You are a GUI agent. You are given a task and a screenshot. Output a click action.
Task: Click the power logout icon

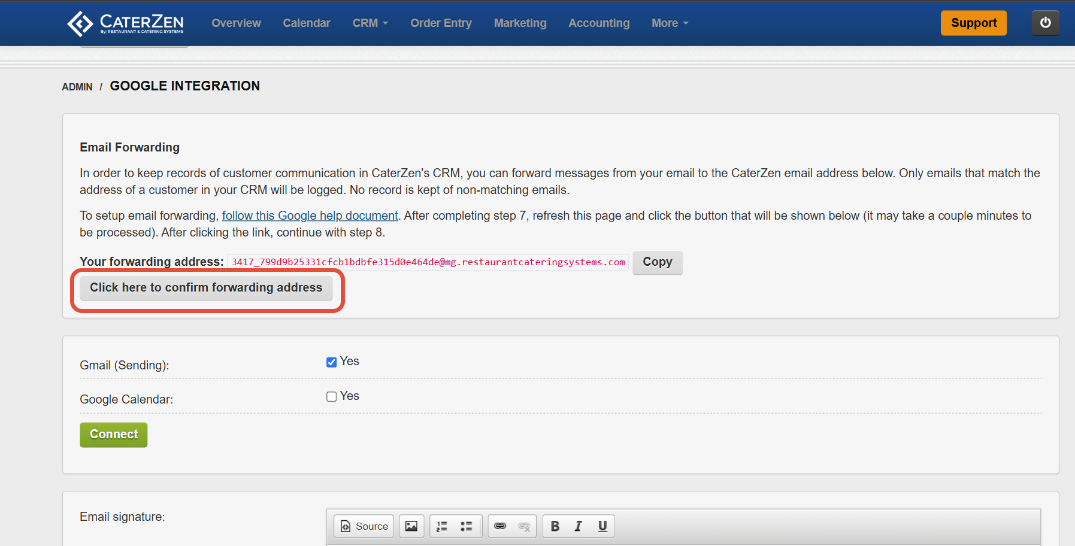pos(1045,23)
